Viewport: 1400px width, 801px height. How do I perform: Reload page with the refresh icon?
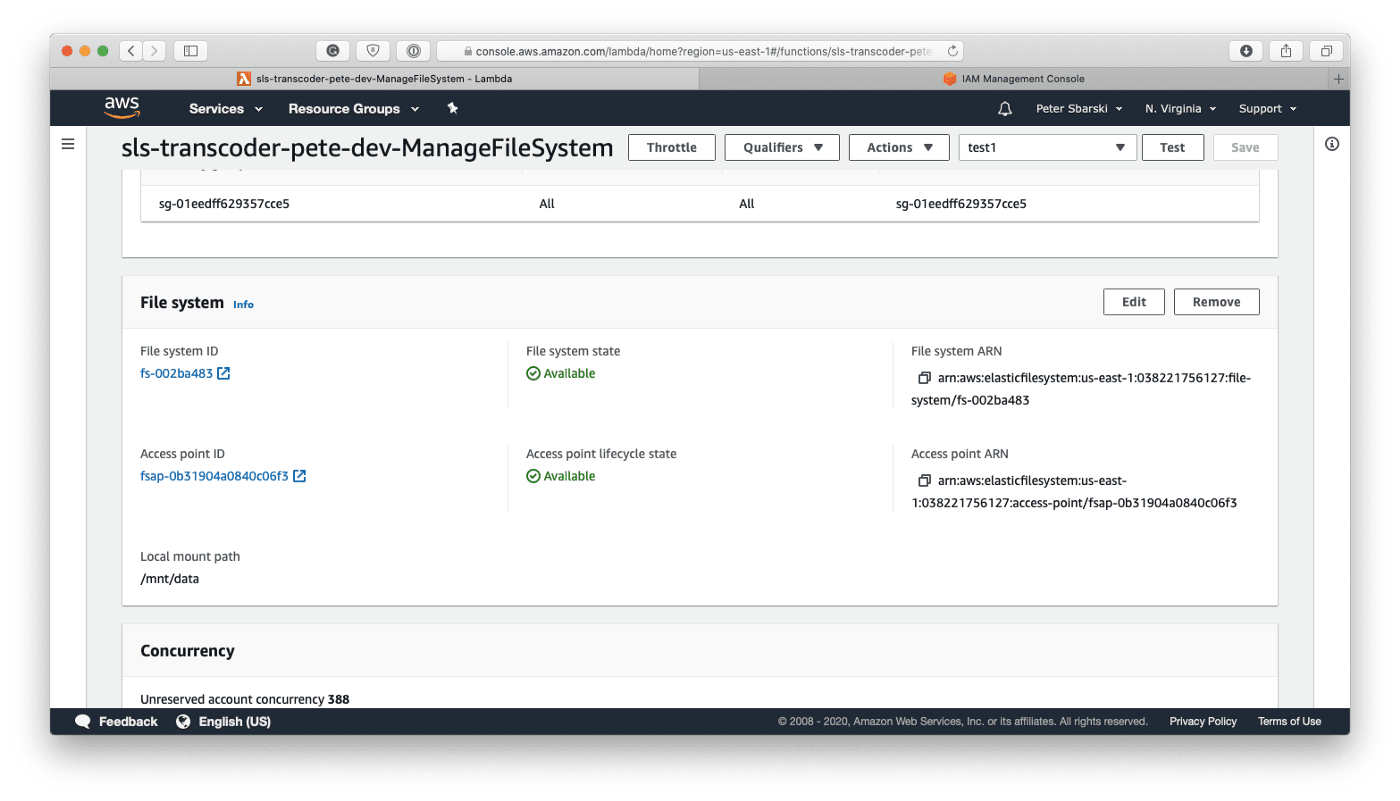pos(952,50)
